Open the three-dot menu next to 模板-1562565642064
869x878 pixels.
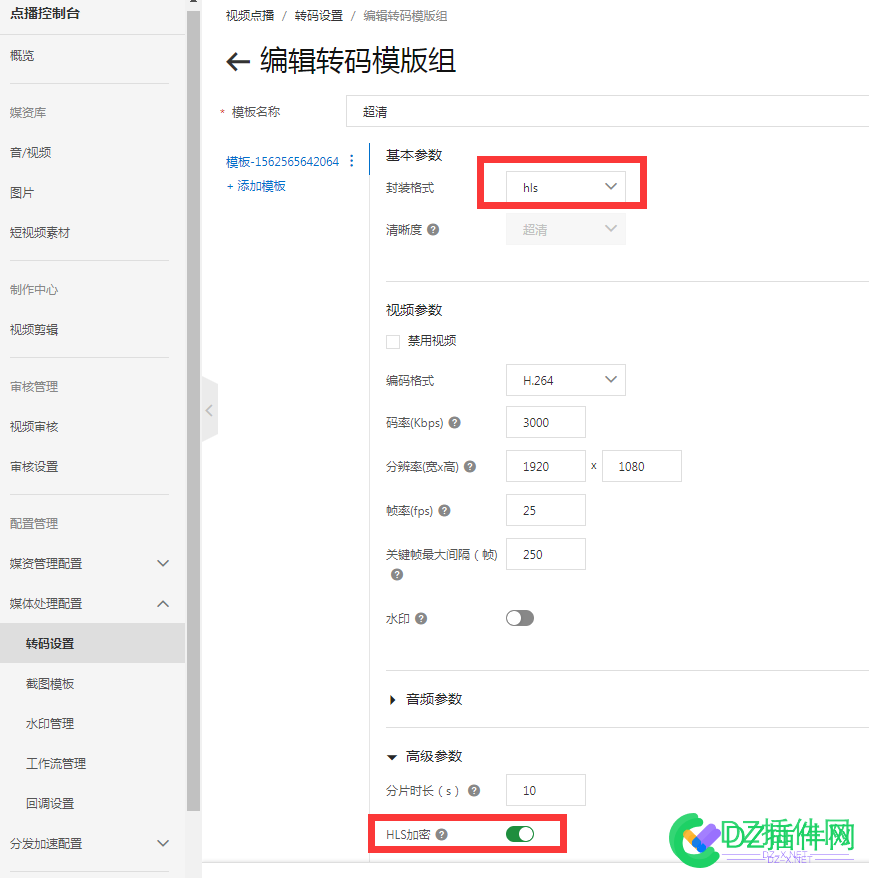click(352, 161)
